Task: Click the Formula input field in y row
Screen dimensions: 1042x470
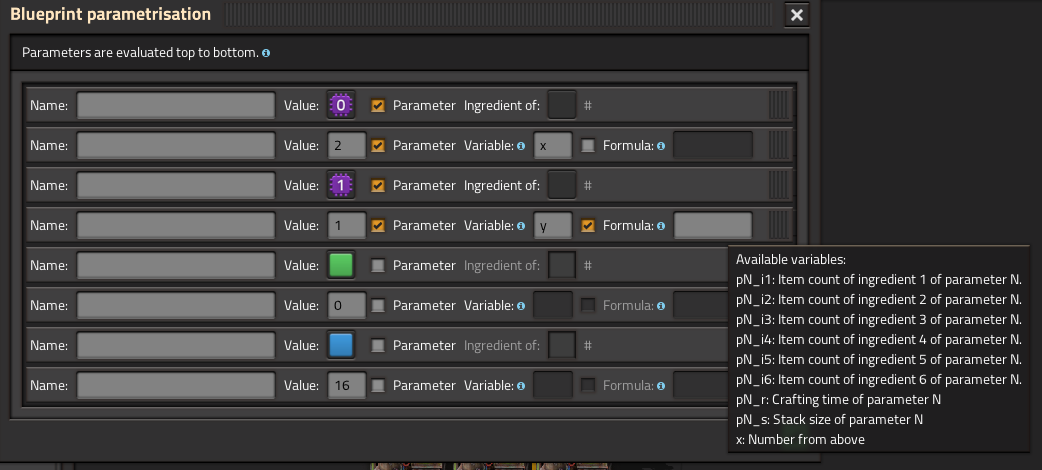Action: click(x=712, y=225)
